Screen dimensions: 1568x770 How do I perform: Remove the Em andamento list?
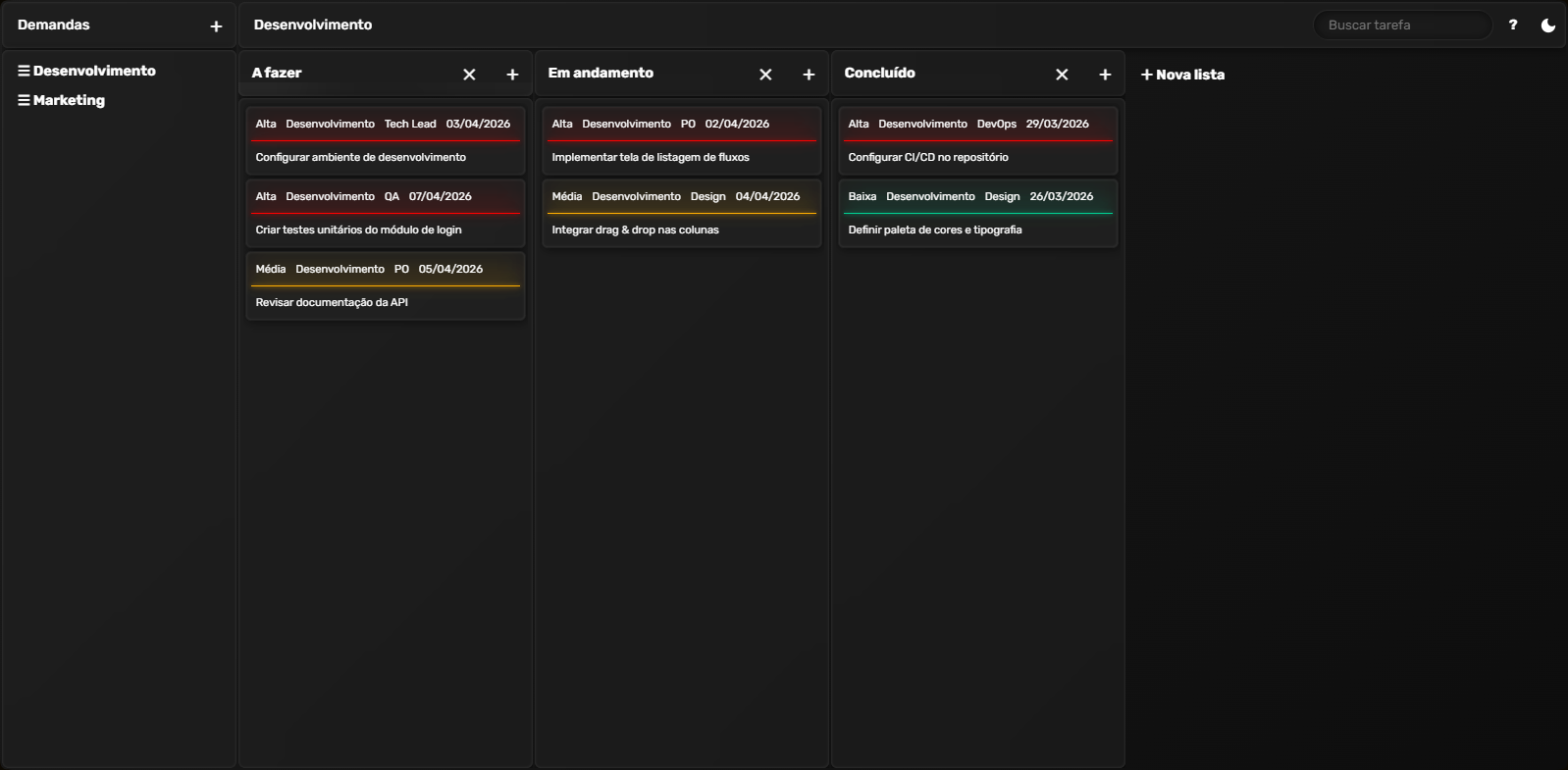click(x=765, y=75)
